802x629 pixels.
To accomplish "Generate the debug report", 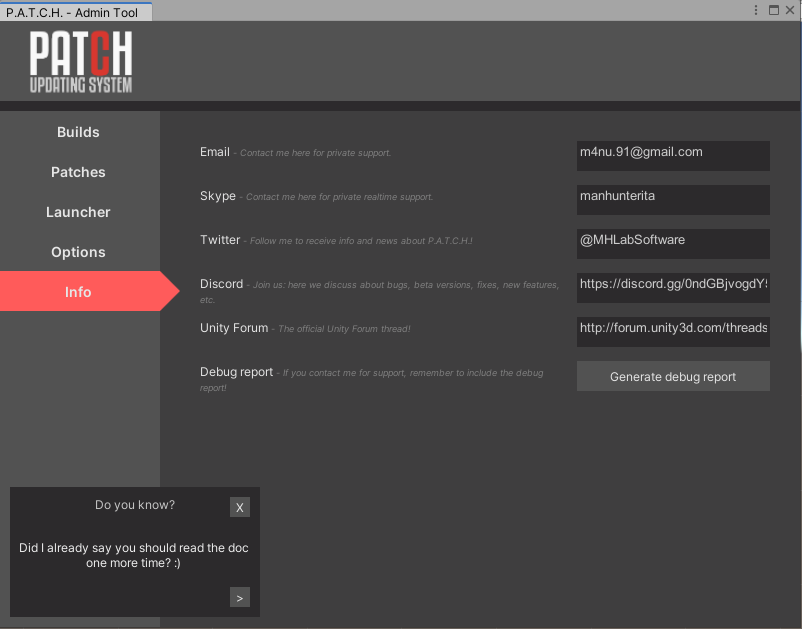I will pyautogui.click(x=673, y=376).
